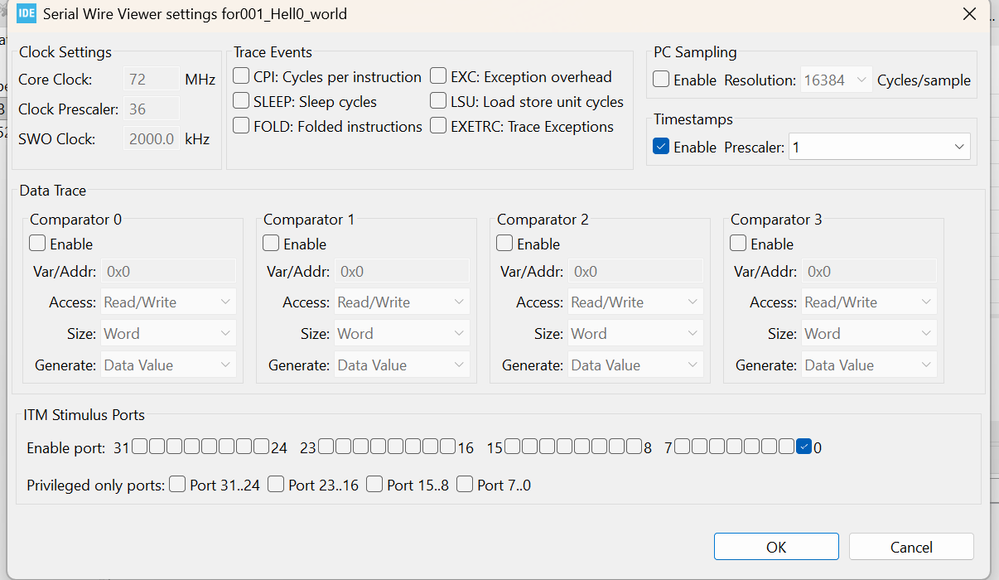
Task: Open PC Sampling Resolution dropdown
Action: click(x=836, y=80)
